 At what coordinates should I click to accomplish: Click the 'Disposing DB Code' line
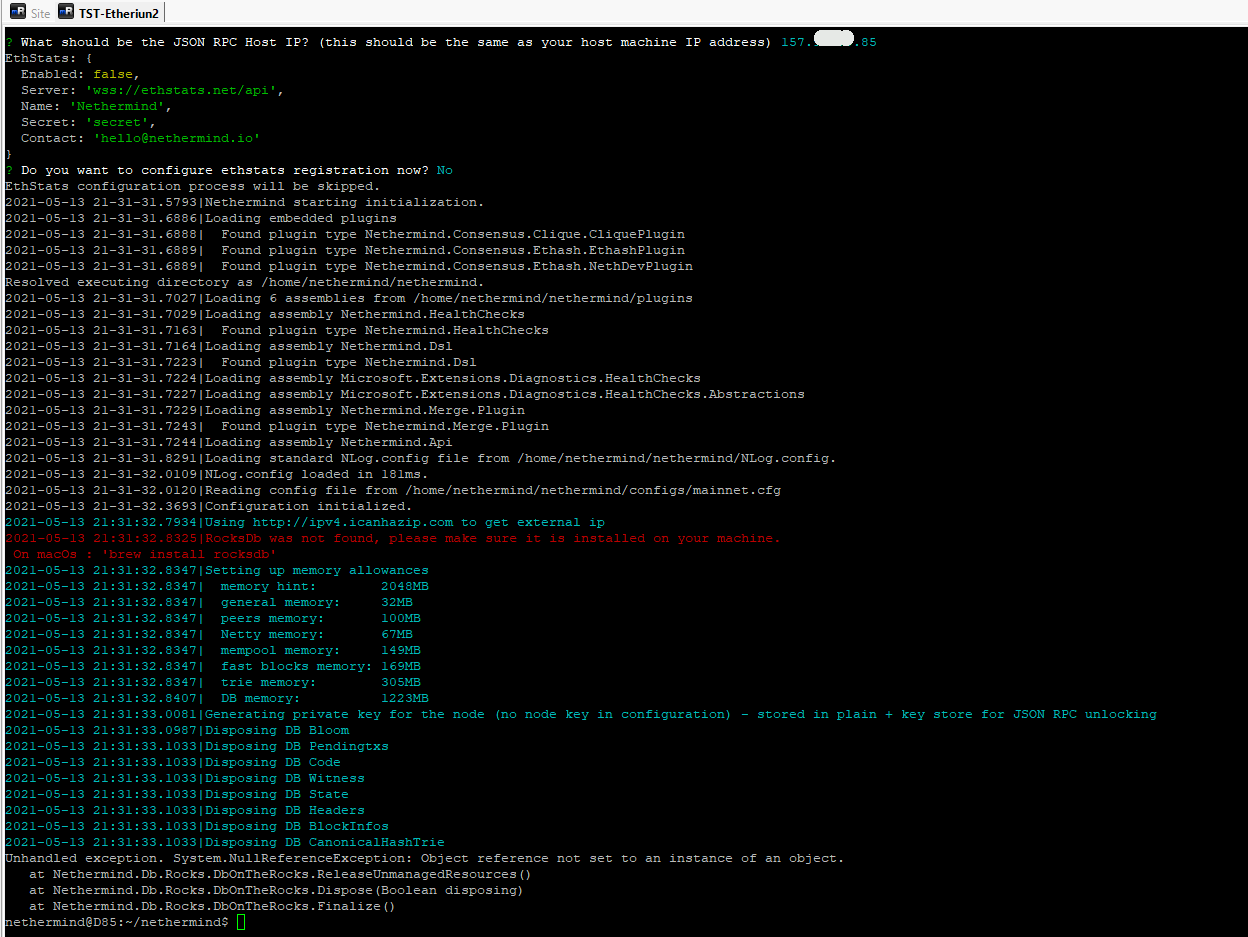tap(173, 762)
